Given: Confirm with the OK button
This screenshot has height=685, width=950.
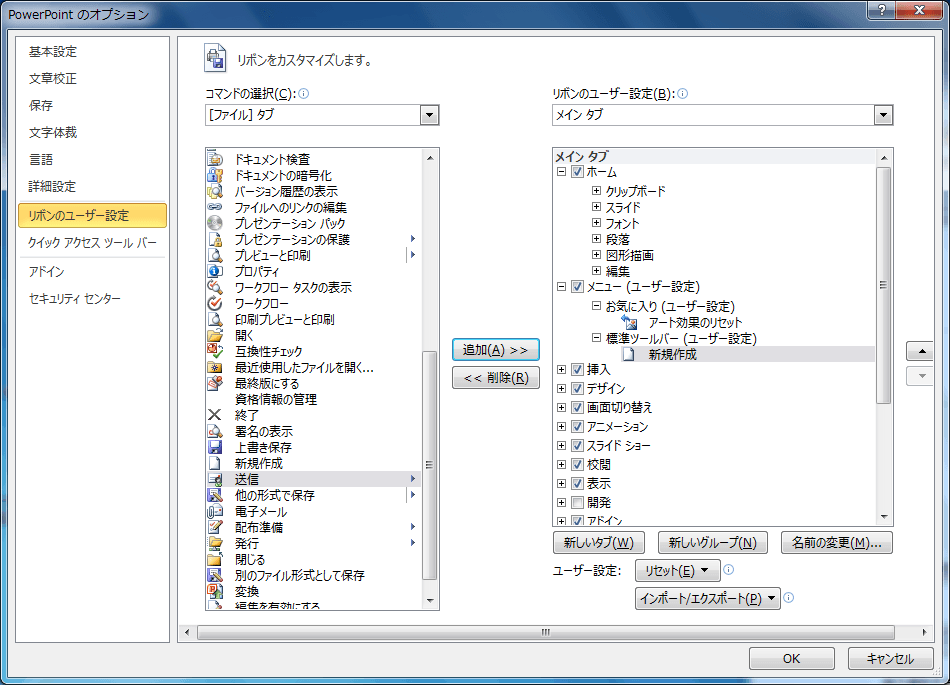Looking at the screenshot, I should pyautogui.click(x=791, y=658).
